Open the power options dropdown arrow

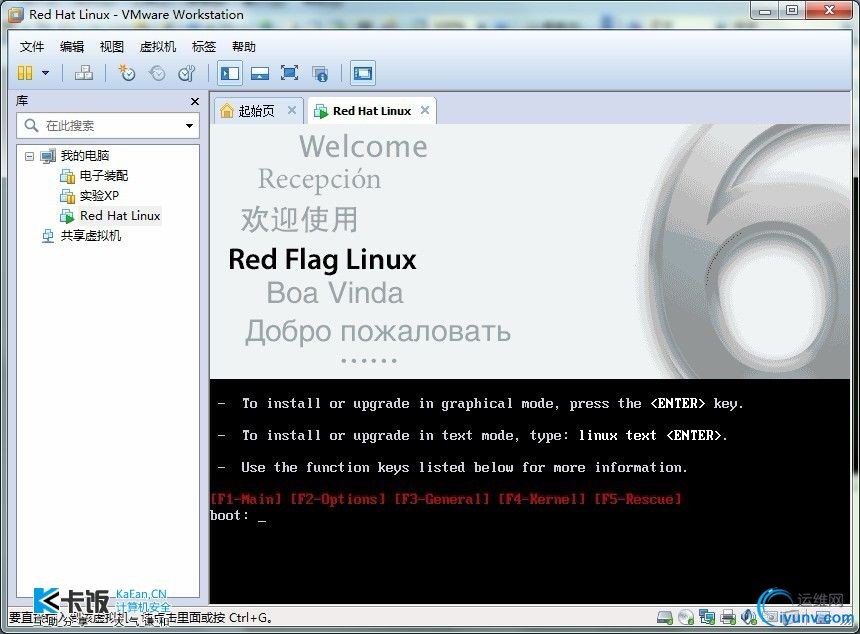pyautogui.click(x=46, y=73)
